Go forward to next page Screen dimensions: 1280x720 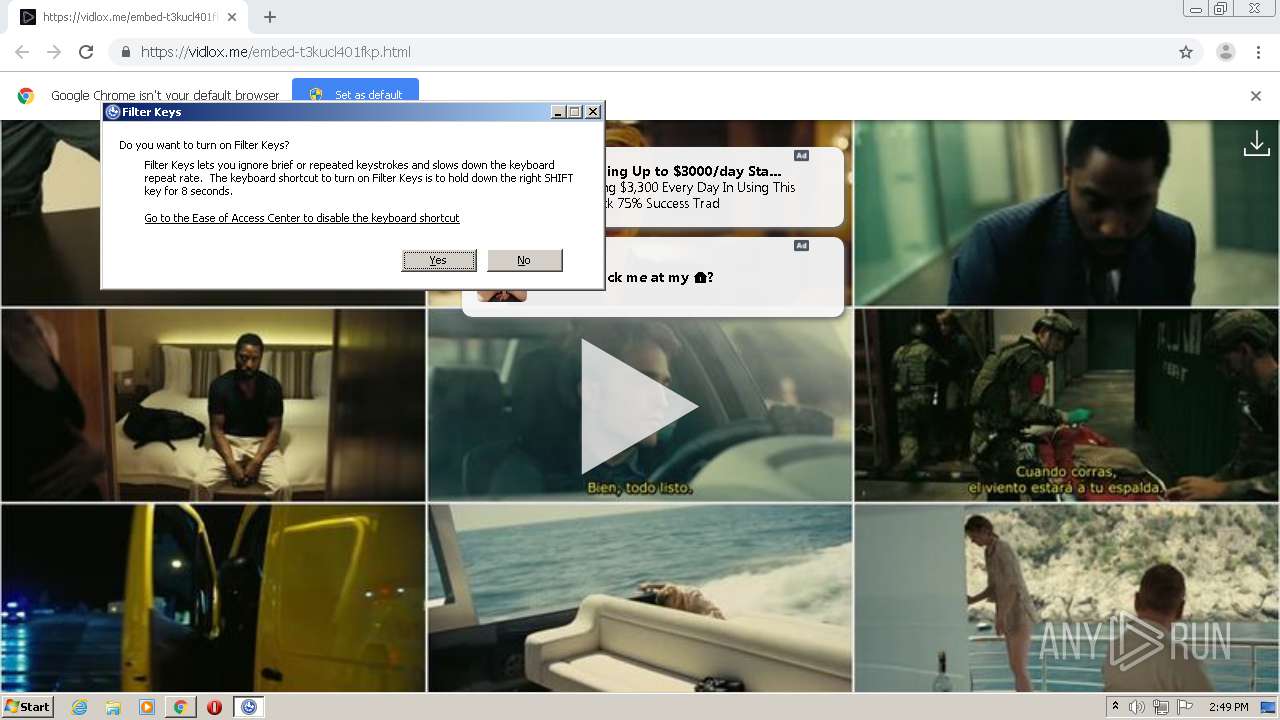click(54, 52)
